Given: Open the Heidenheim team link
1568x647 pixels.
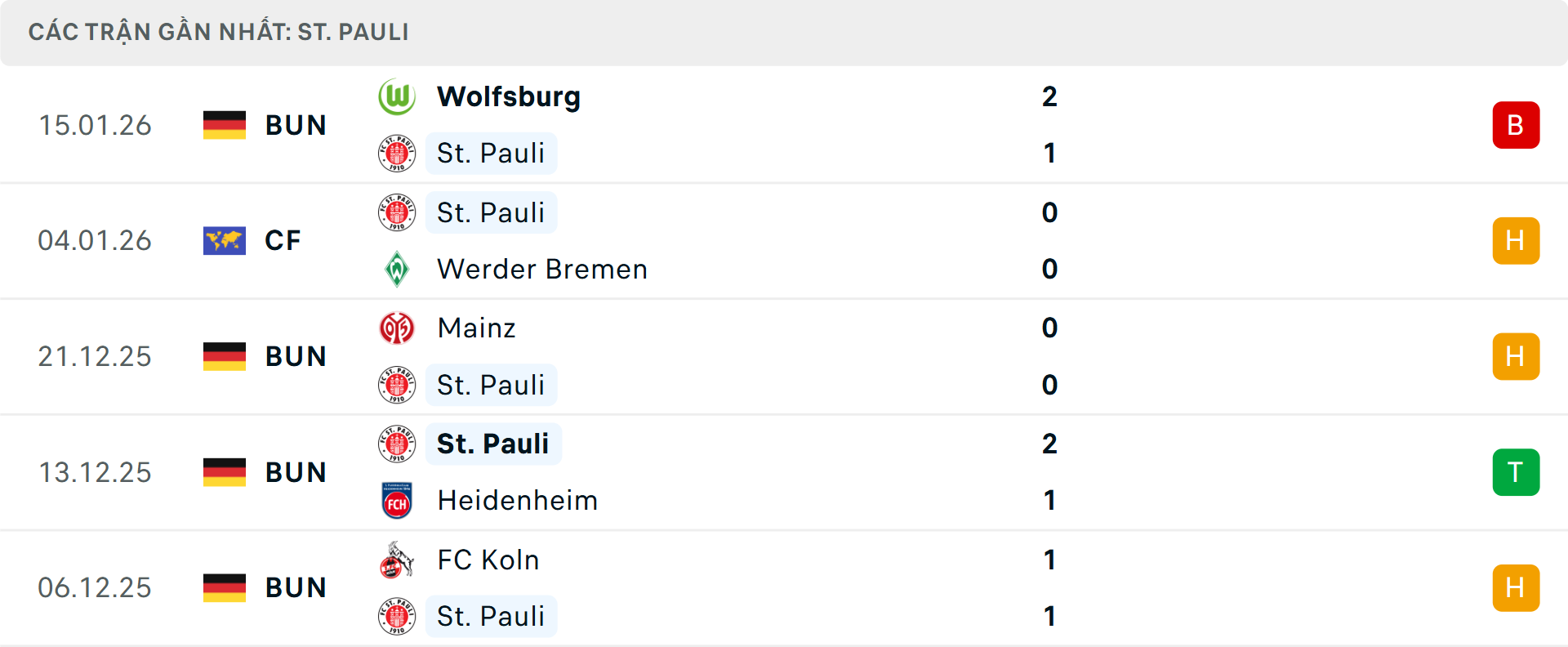Looking at the screenshot, I should [517, 501].
